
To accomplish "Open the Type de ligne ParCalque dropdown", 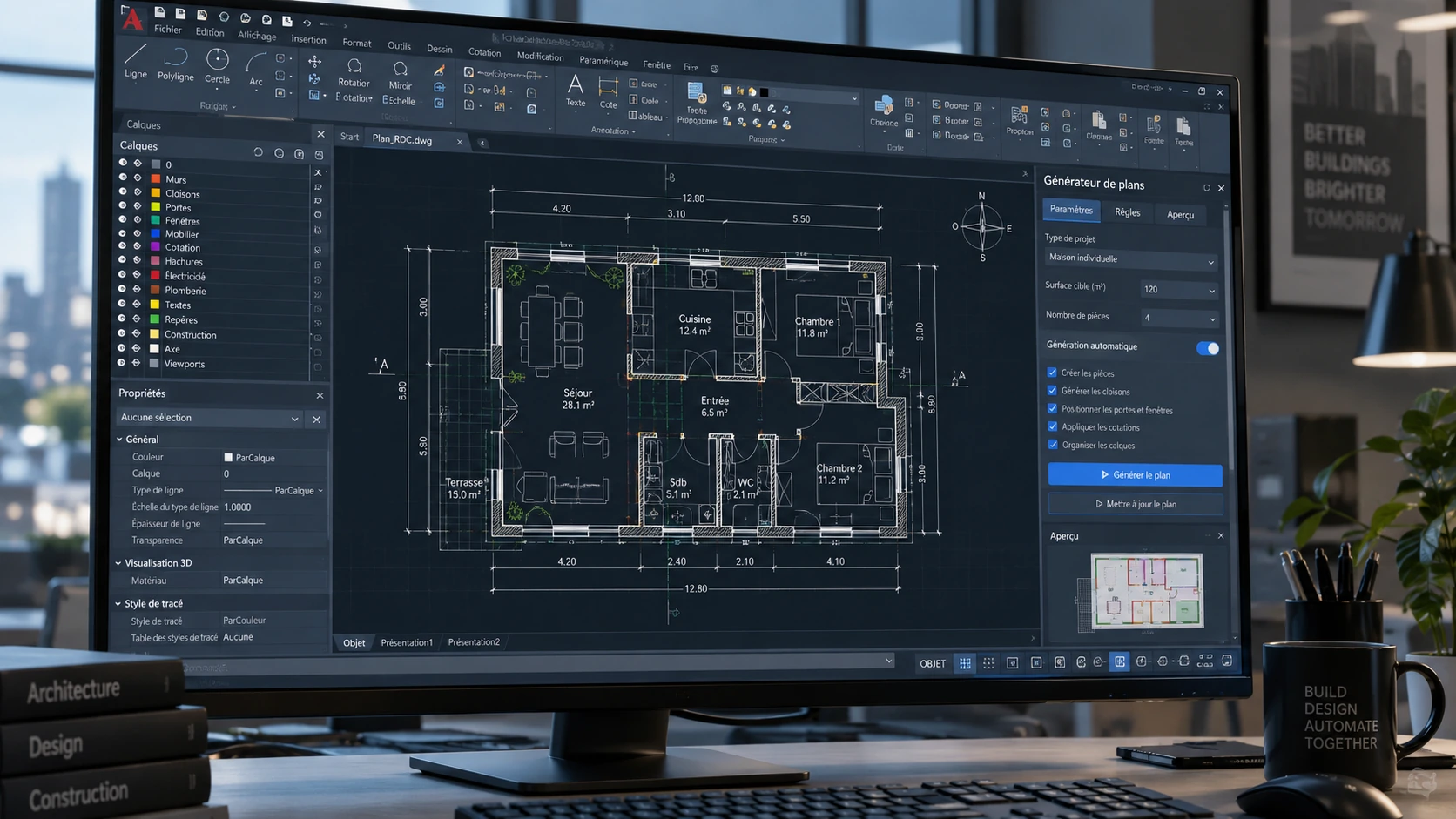I will pyautogui.click(x=273, y=491).
